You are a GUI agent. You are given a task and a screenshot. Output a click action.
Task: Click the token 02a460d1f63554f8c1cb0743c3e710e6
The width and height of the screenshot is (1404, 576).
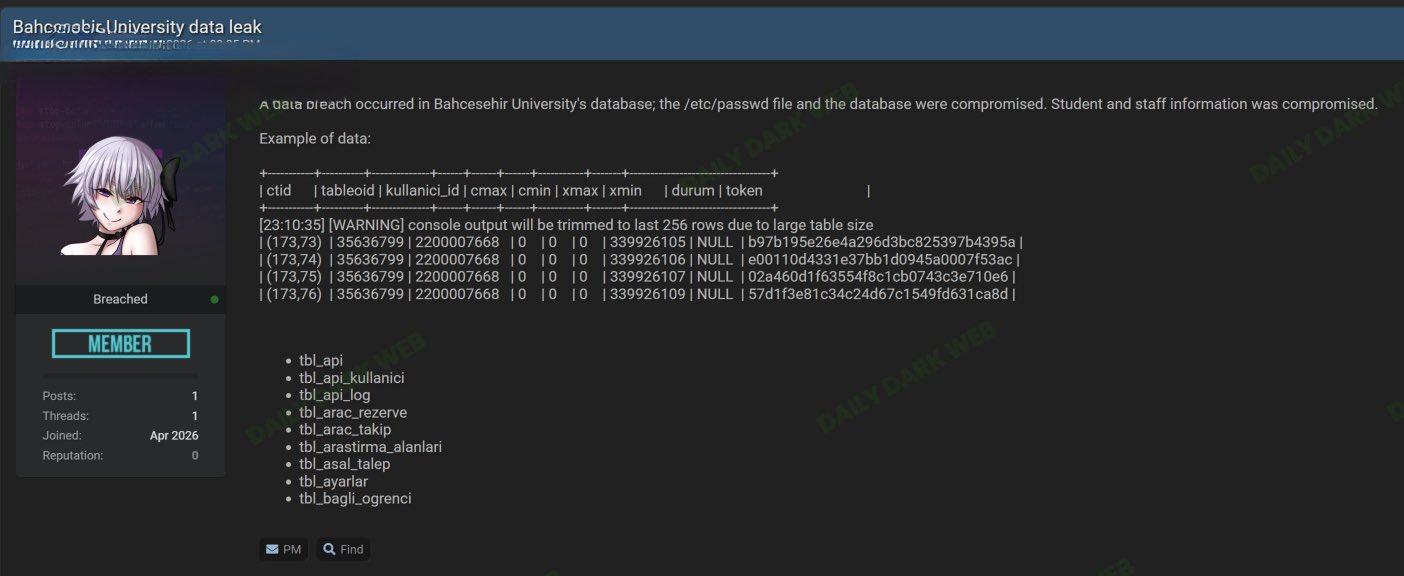[881, 276]
